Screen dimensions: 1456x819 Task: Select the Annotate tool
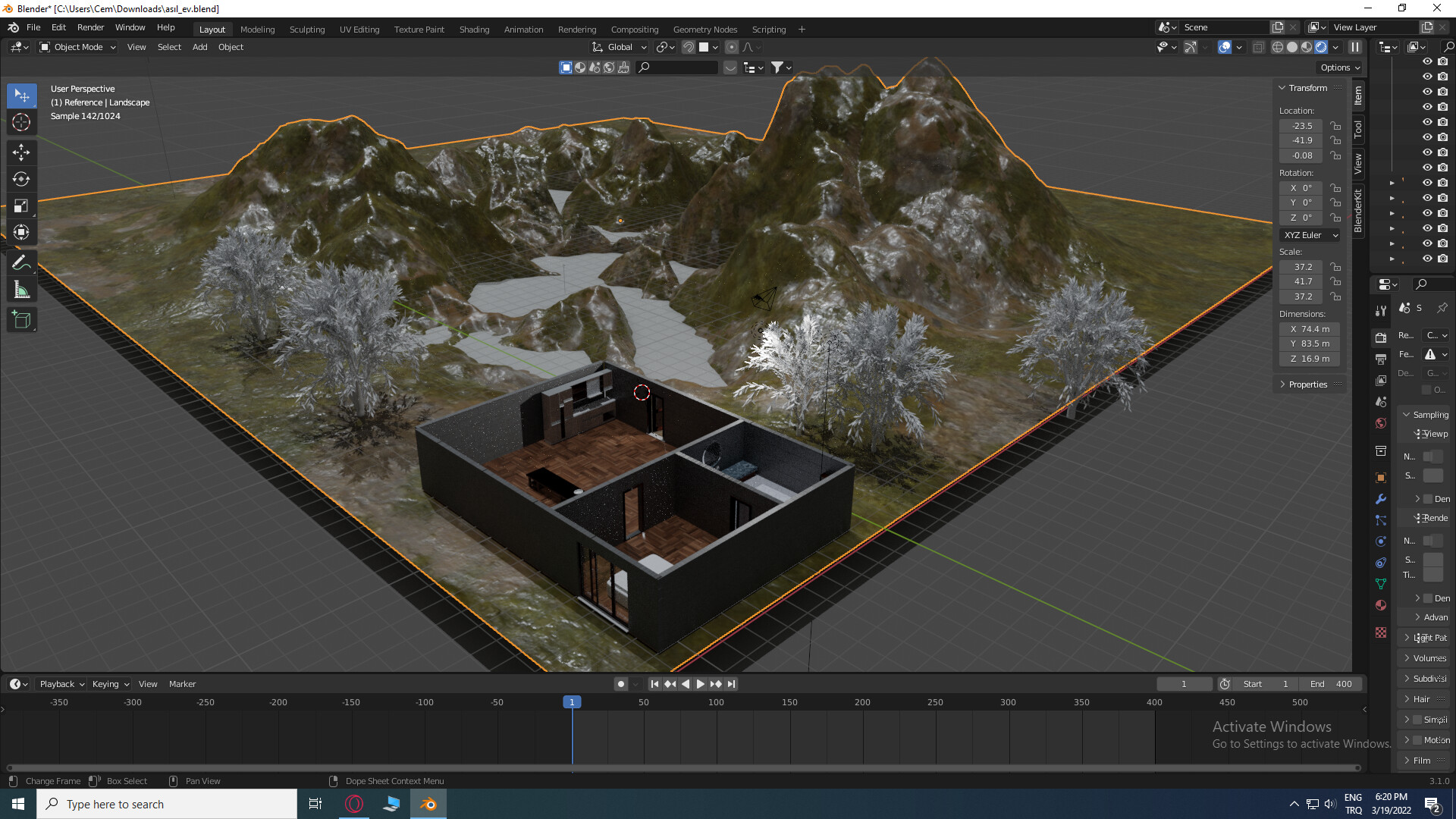[21, 263]
